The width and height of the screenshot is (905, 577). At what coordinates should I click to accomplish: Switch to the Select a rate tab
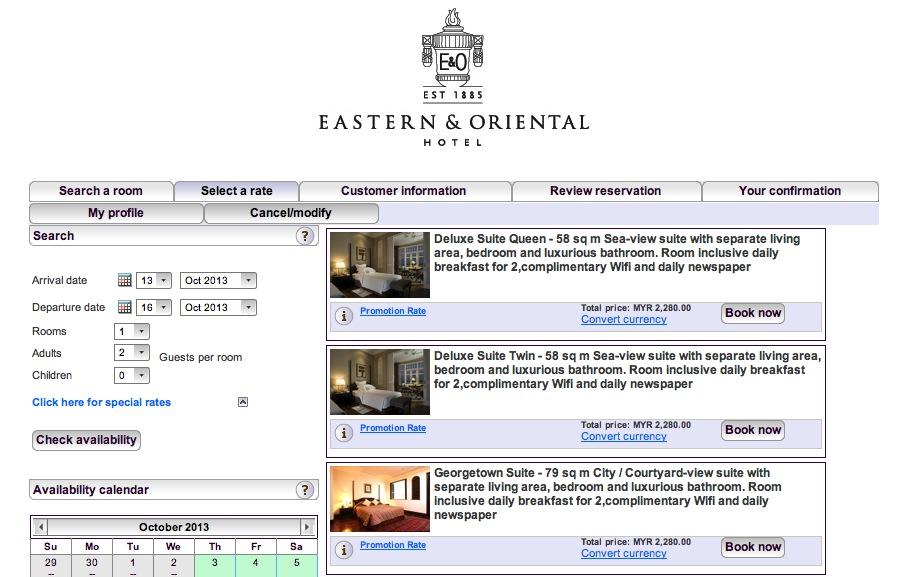point(237,191)
